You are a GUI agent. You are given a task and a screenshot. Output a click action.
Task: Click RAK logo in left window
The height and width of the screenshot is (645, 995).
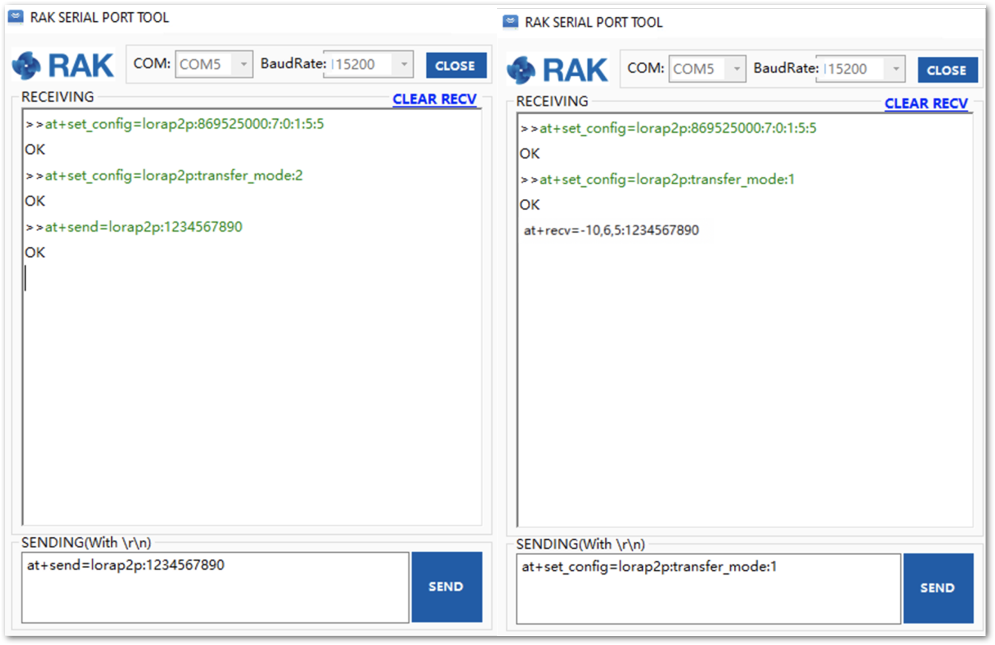point(63,65)
